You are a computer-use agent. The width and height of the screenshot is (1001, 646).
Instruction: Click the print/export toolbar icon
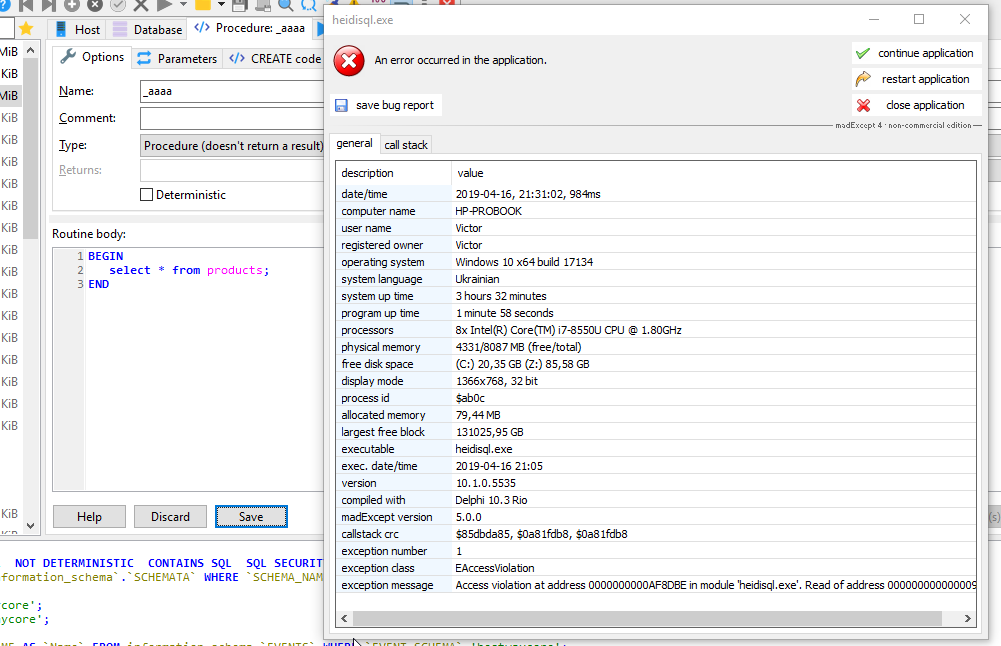point(262,8)
